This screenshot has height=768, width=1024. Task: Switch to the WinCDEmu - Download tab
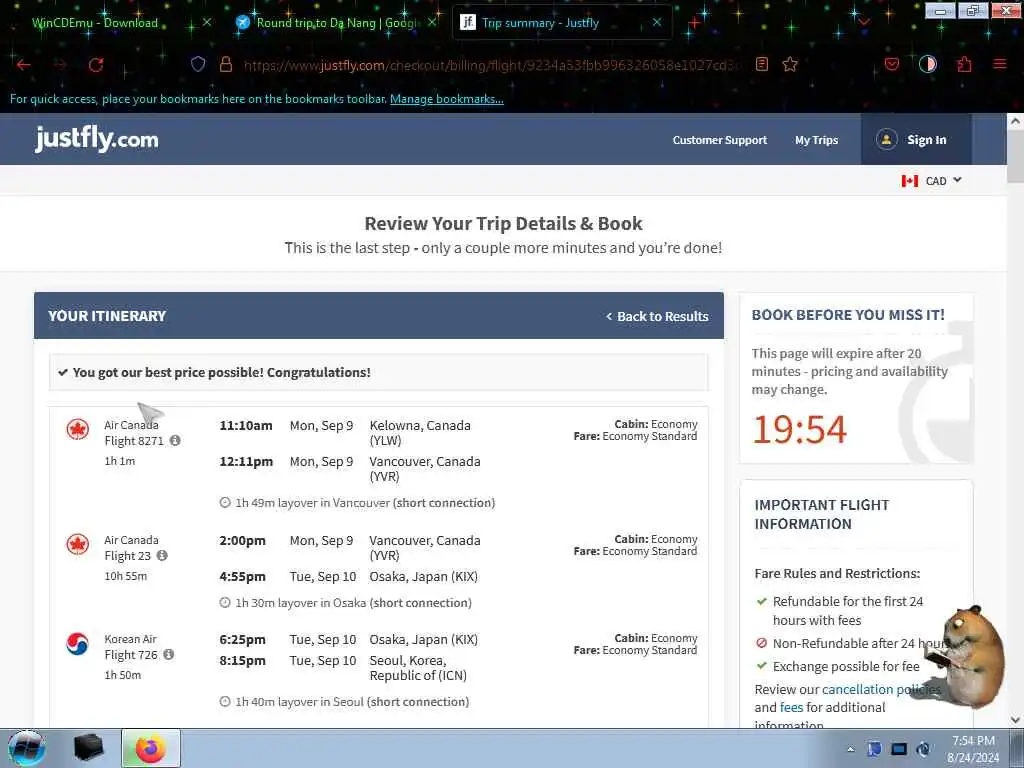[95, 23]
